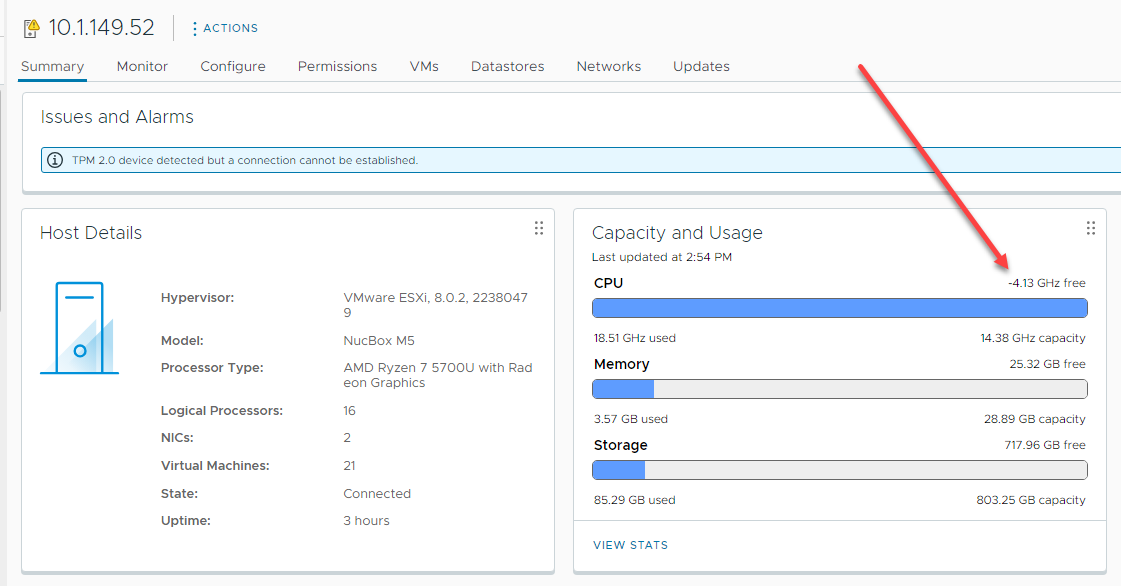Click the TPM 2.0 device alarm message
Viewport: 1121px width, 586px height.
pos(245,160)
